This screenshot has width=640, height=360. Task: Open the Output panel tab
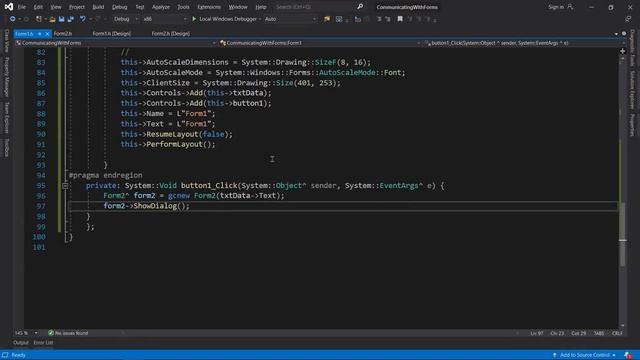coord(21,342)
